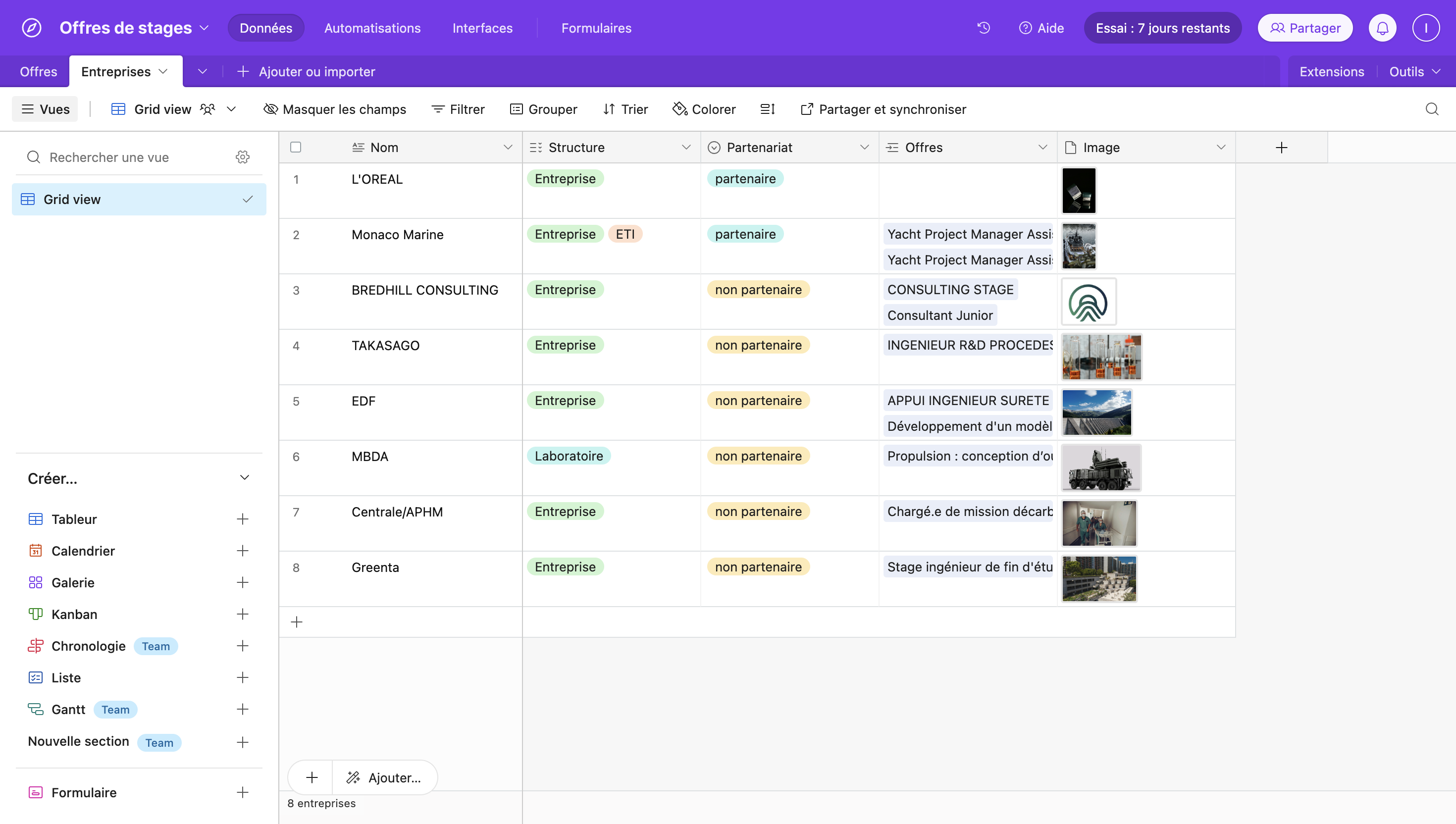Click the notifications bell icon
Screen dimensions: 1456x824
tap(1382, 28)
